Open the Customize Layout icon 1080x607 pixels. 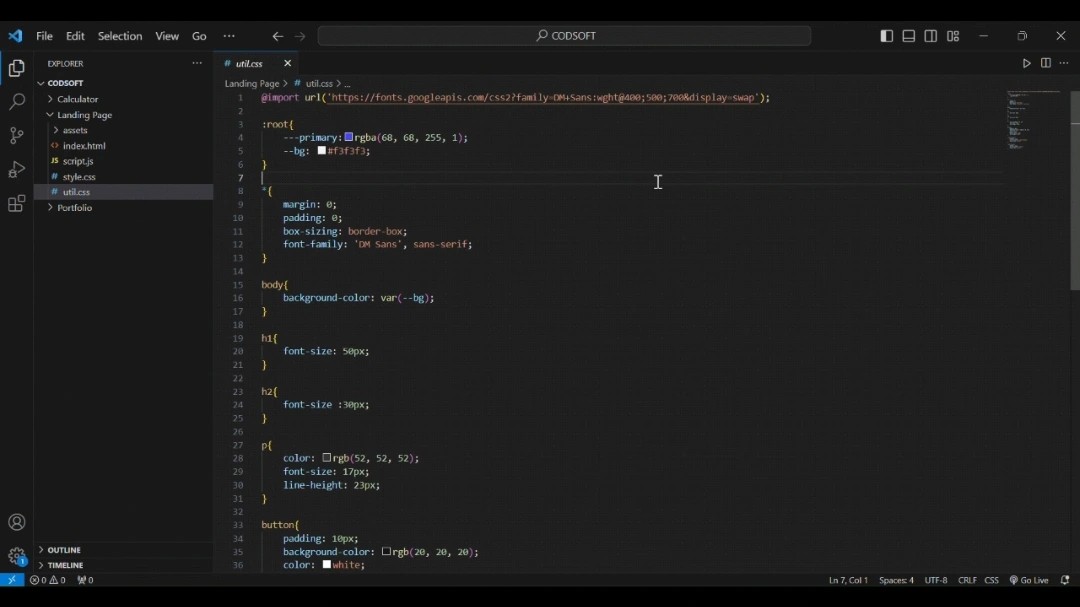click(x=953, y=36)
